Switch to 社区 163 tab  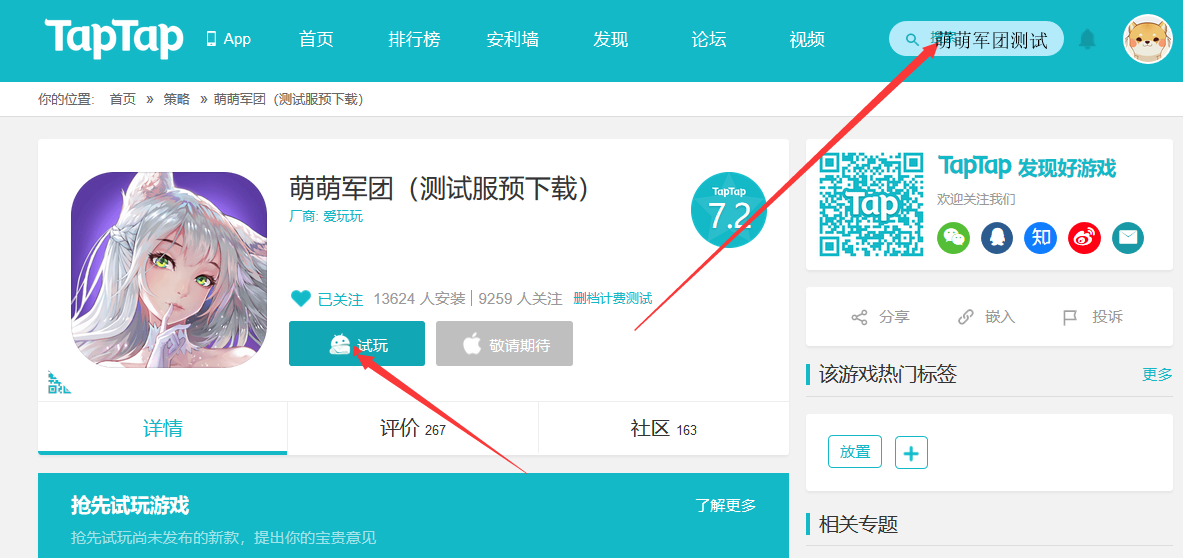pos(664,428)
